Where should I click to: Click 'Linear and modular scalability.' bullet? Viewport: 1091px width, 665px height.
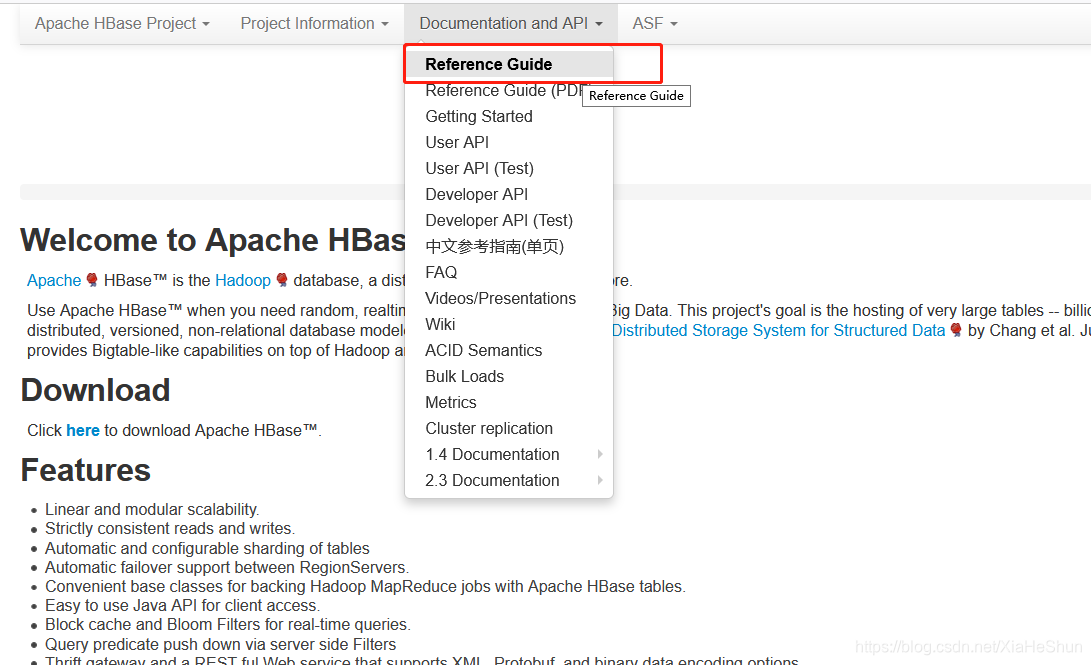152,509
